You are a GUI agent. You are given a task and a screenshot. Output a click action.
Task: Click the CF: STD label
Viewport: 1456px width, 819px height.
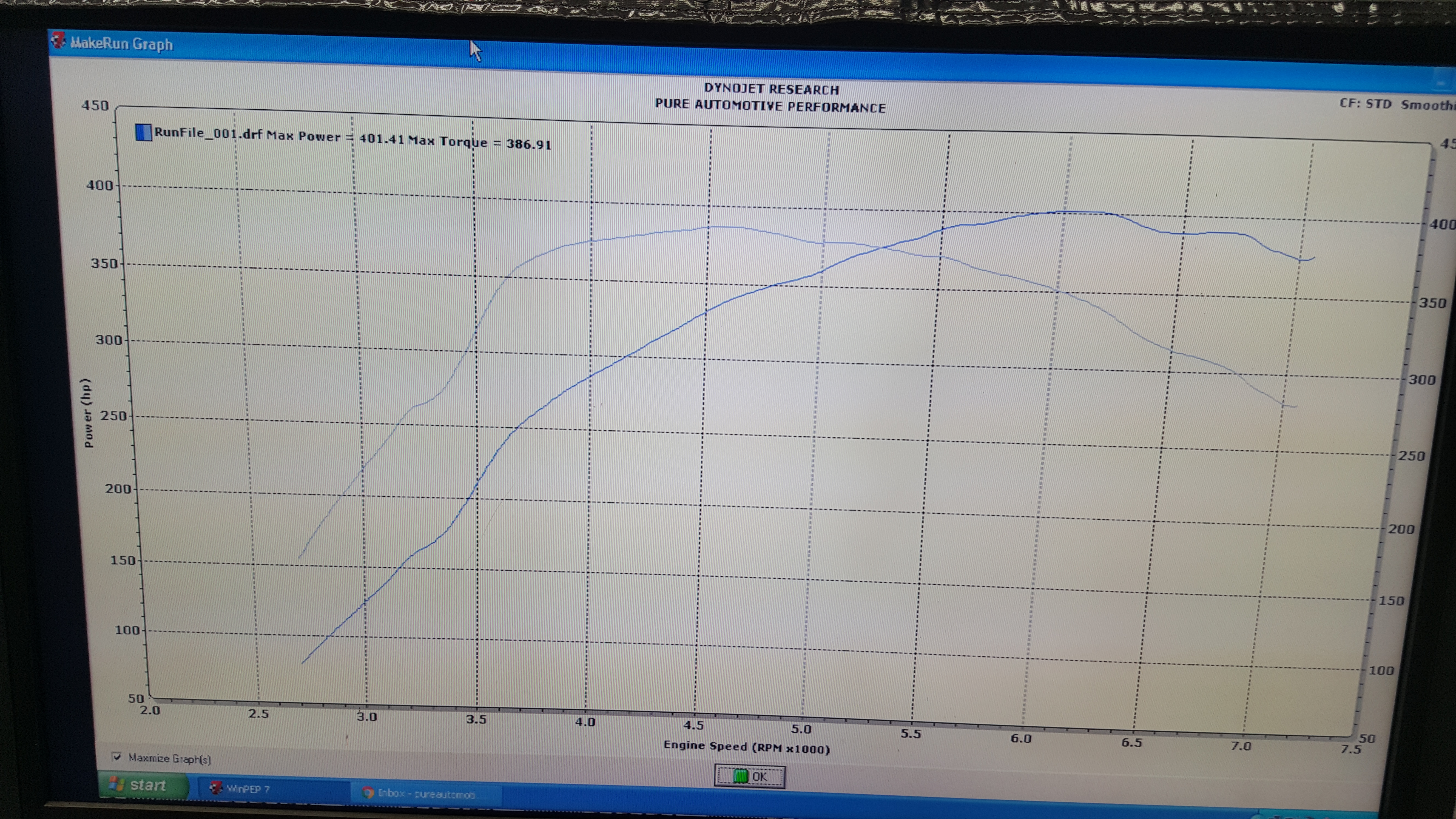tap(1365, 103)
